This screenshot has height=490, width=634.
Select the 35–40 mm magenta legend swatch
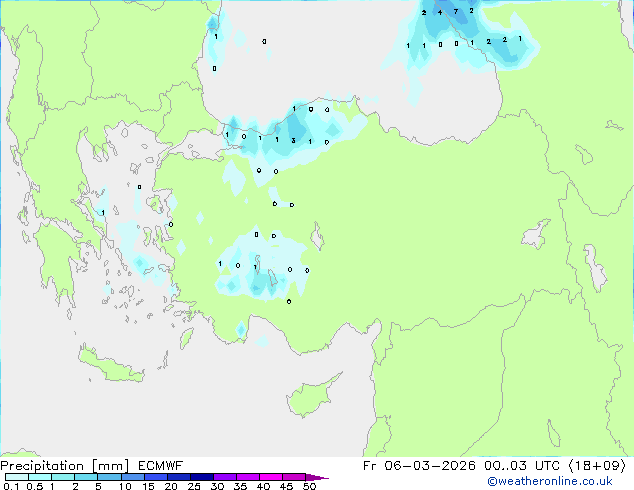[247, 477]
